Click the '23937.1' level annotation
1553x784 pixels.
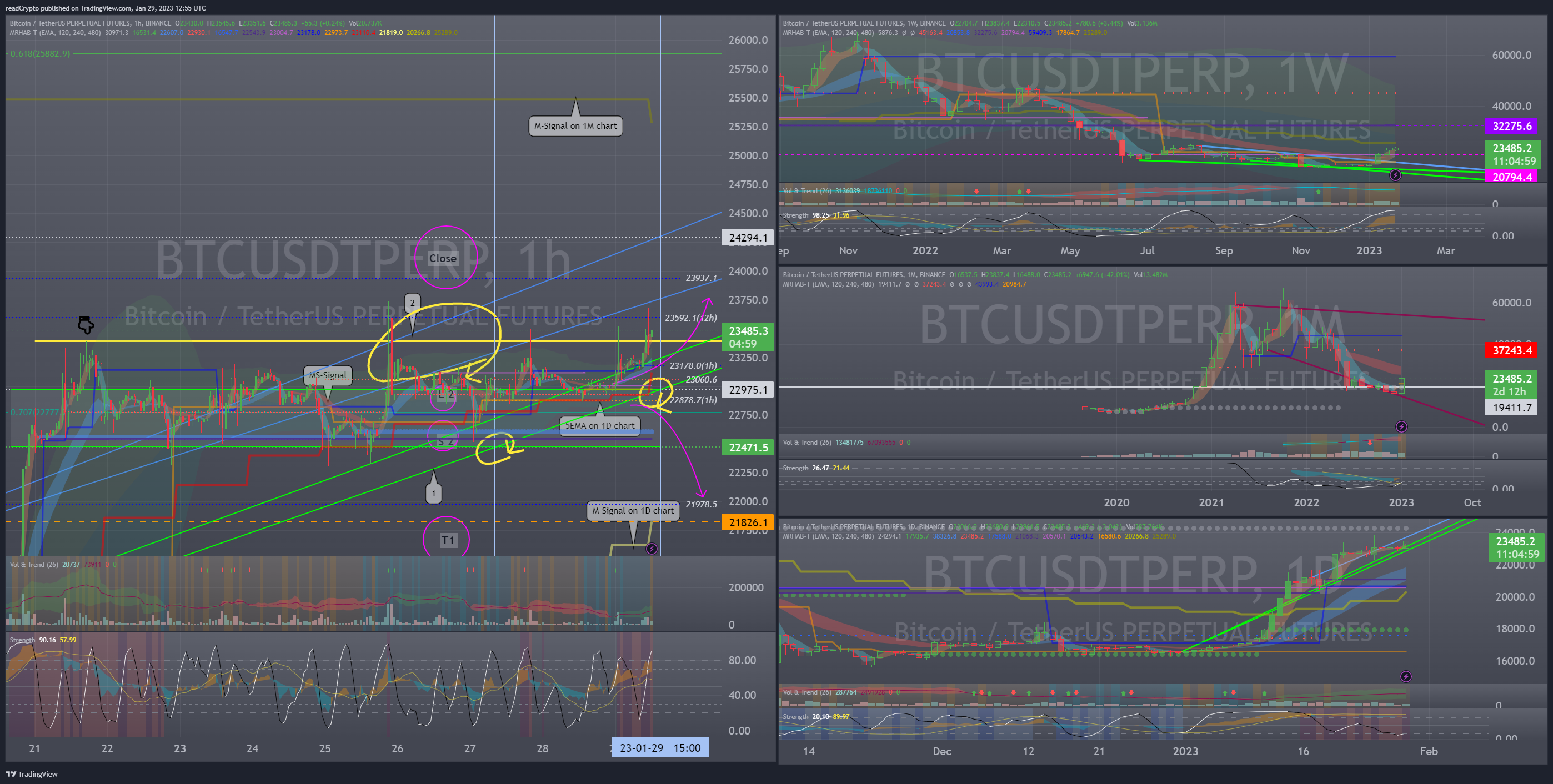[701, 278]
